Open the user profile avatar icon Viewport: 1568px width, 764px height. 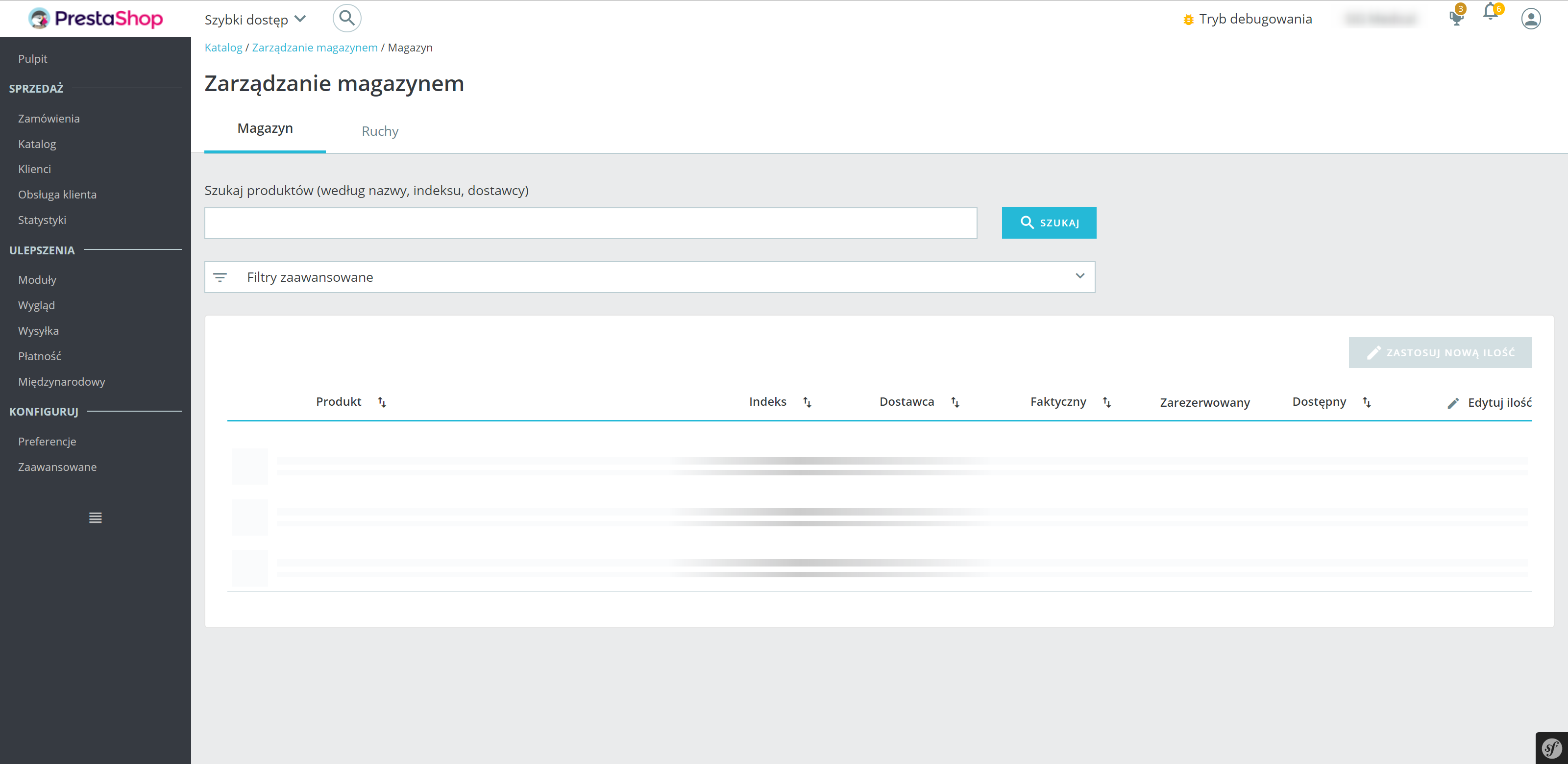1530,19
